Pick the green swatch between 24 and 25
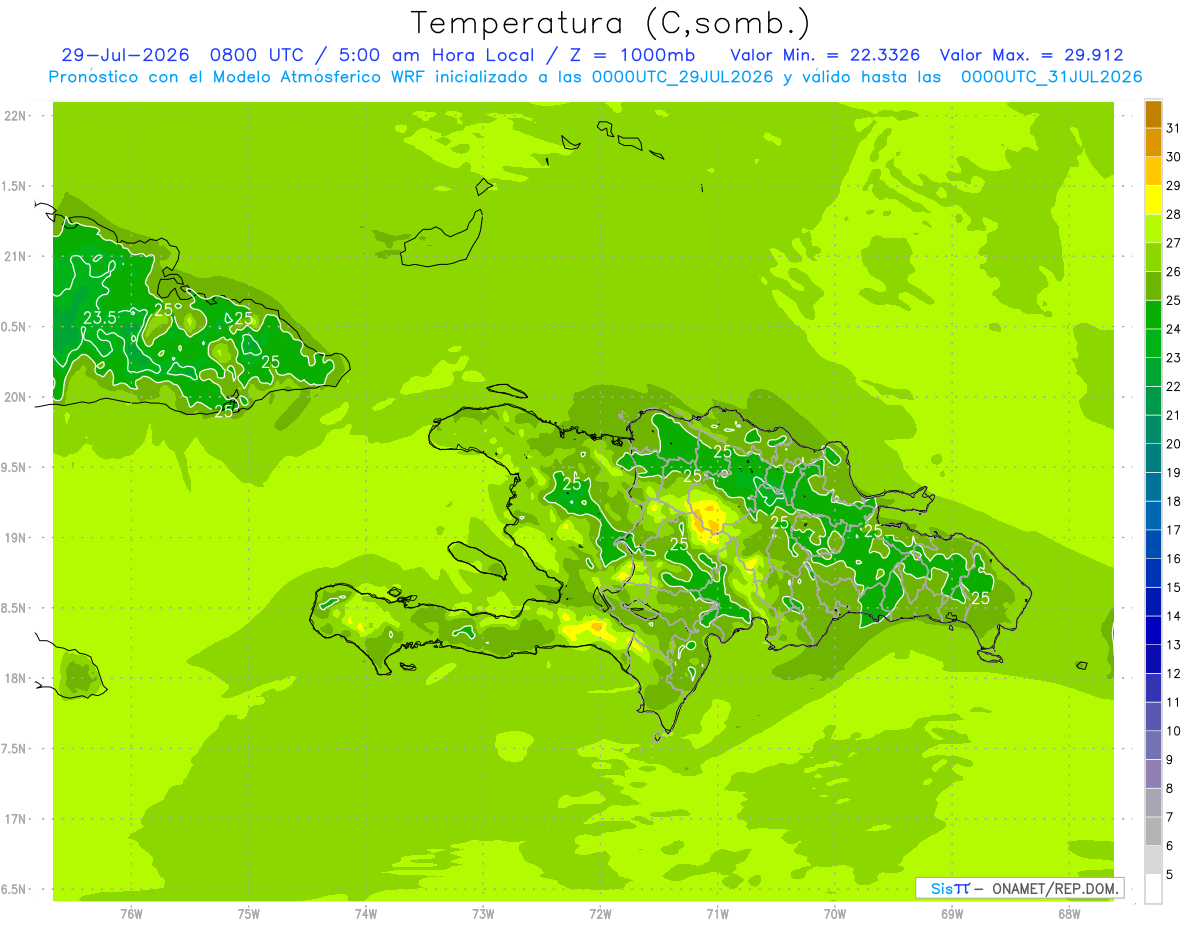The height and width of the screenshot is (927, 1200). click(x=1153, y=314)
